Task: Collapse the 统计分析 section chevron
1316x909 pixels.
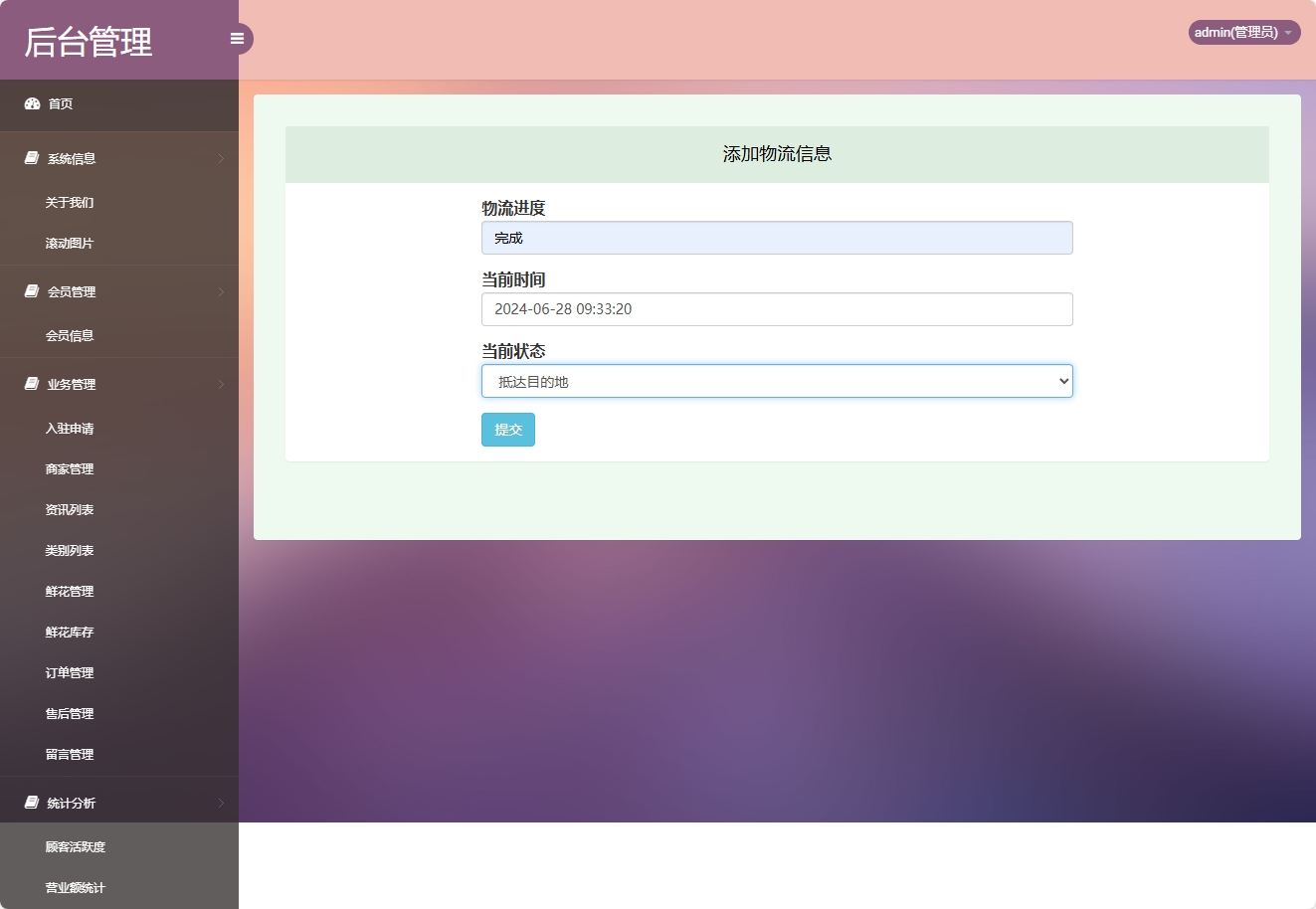Action: click(221, 803)
